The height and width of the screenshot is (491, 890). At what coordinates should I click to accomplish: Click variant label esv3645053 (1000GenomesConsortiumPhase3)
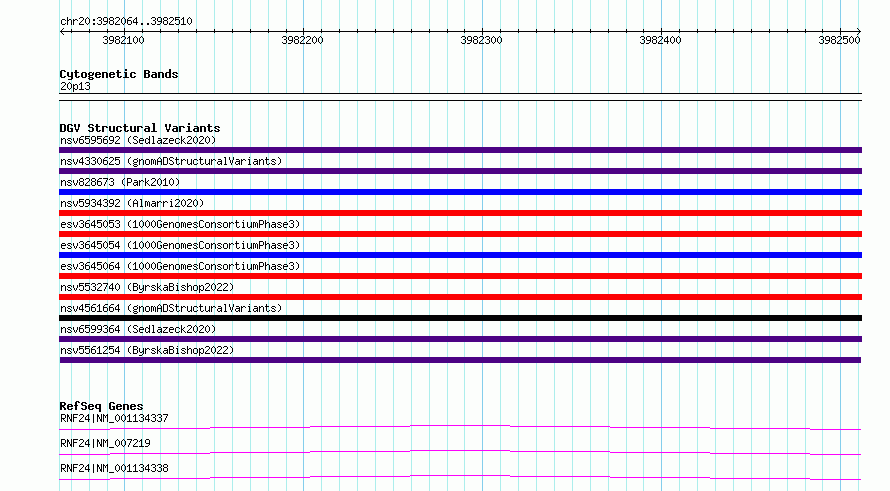(180, 224)
